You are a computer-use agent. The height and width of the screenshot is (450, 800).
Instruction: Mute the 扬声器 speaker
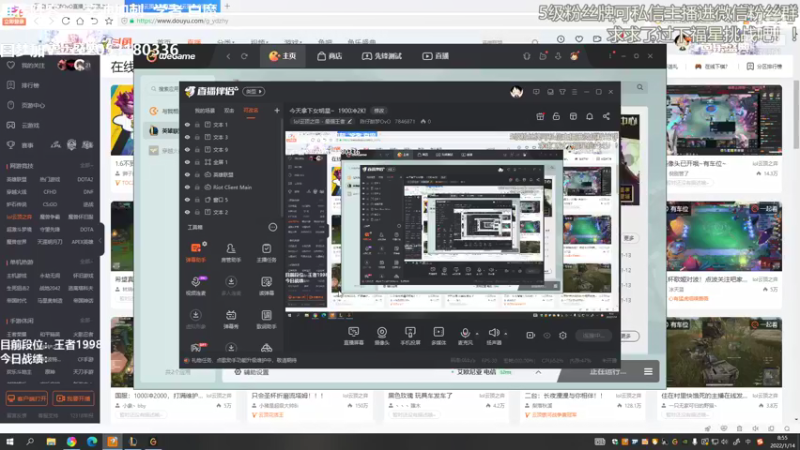pyautogui.click(x=493, y=336)
